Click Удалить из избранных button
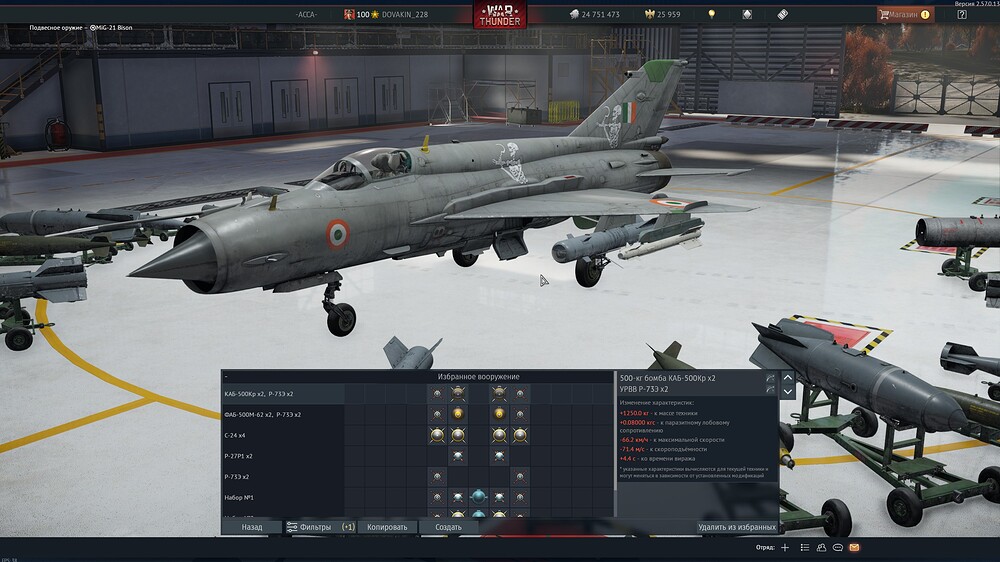Viewport: 1000px width, 562px height. coord(737,527)
